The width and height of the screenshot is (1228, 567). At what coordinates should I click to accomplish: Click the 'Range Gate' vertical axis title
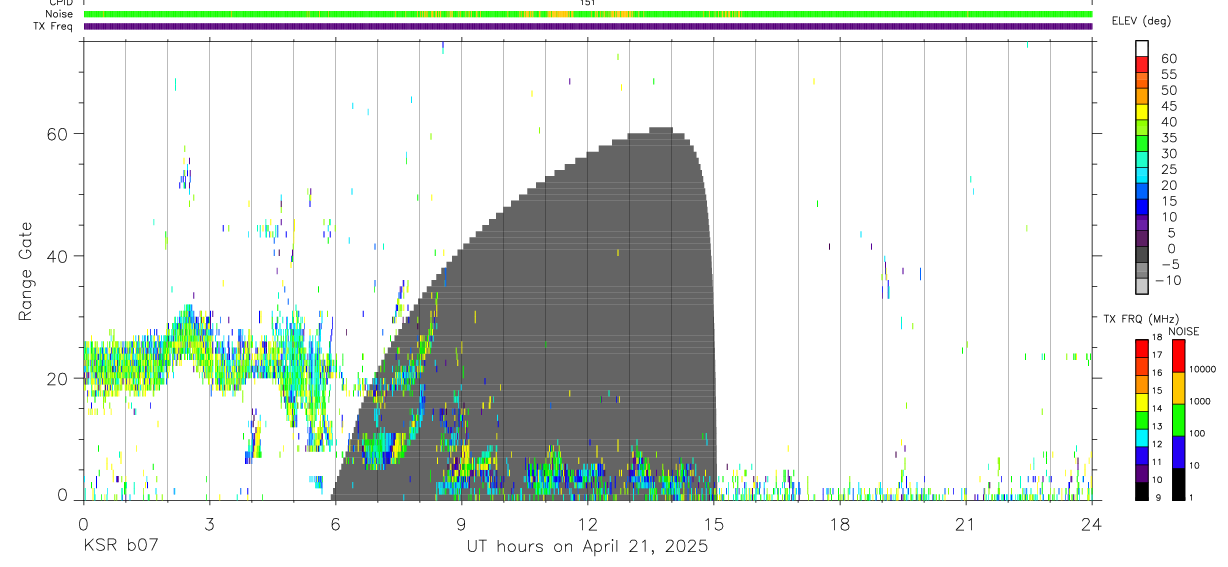[x=28, y=270]
